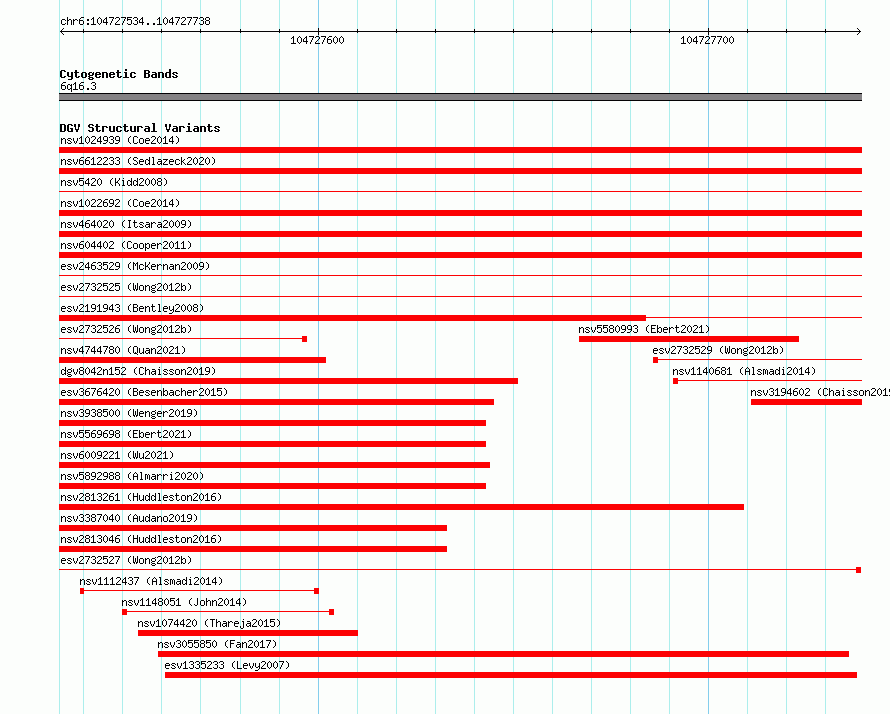
Task: Open esv1335233 (Levy2007) variant
Action: pos(227,665)
